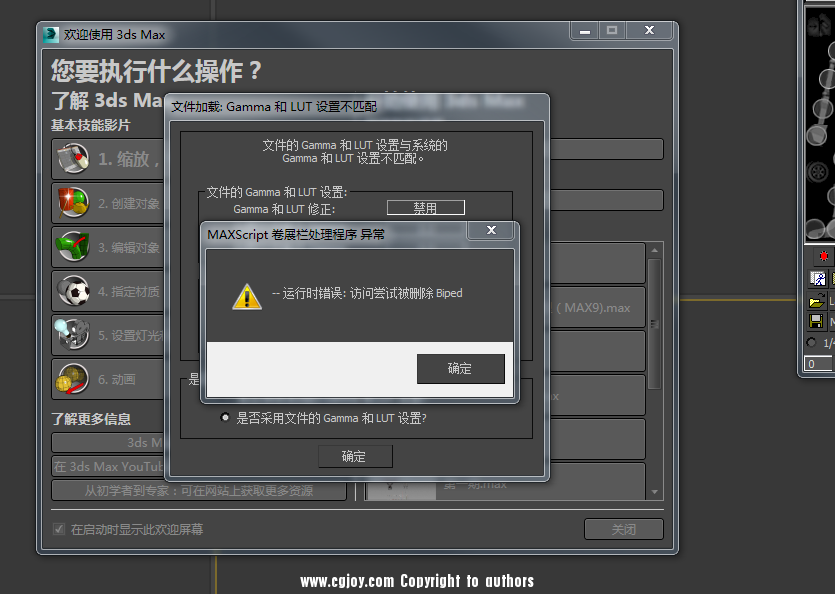Click the 3ds Max logo in welcome title bar
835x594 pixels.
click(51, 35)
